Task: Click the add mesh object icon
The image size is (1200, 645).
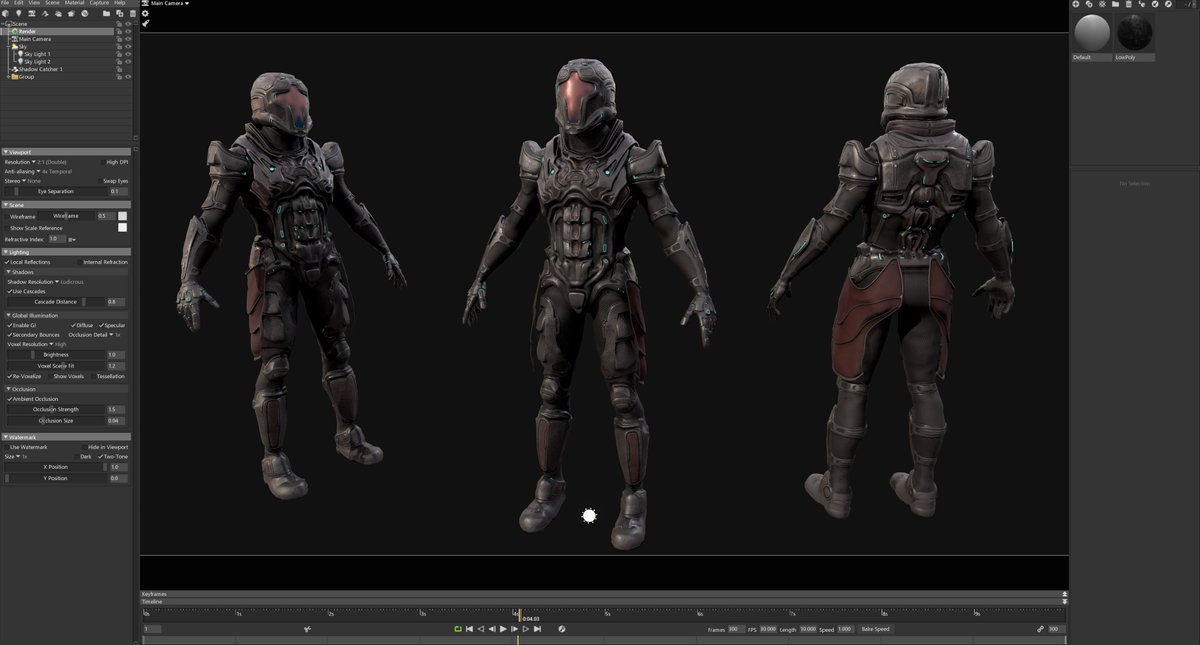Action: coord(6,13)
